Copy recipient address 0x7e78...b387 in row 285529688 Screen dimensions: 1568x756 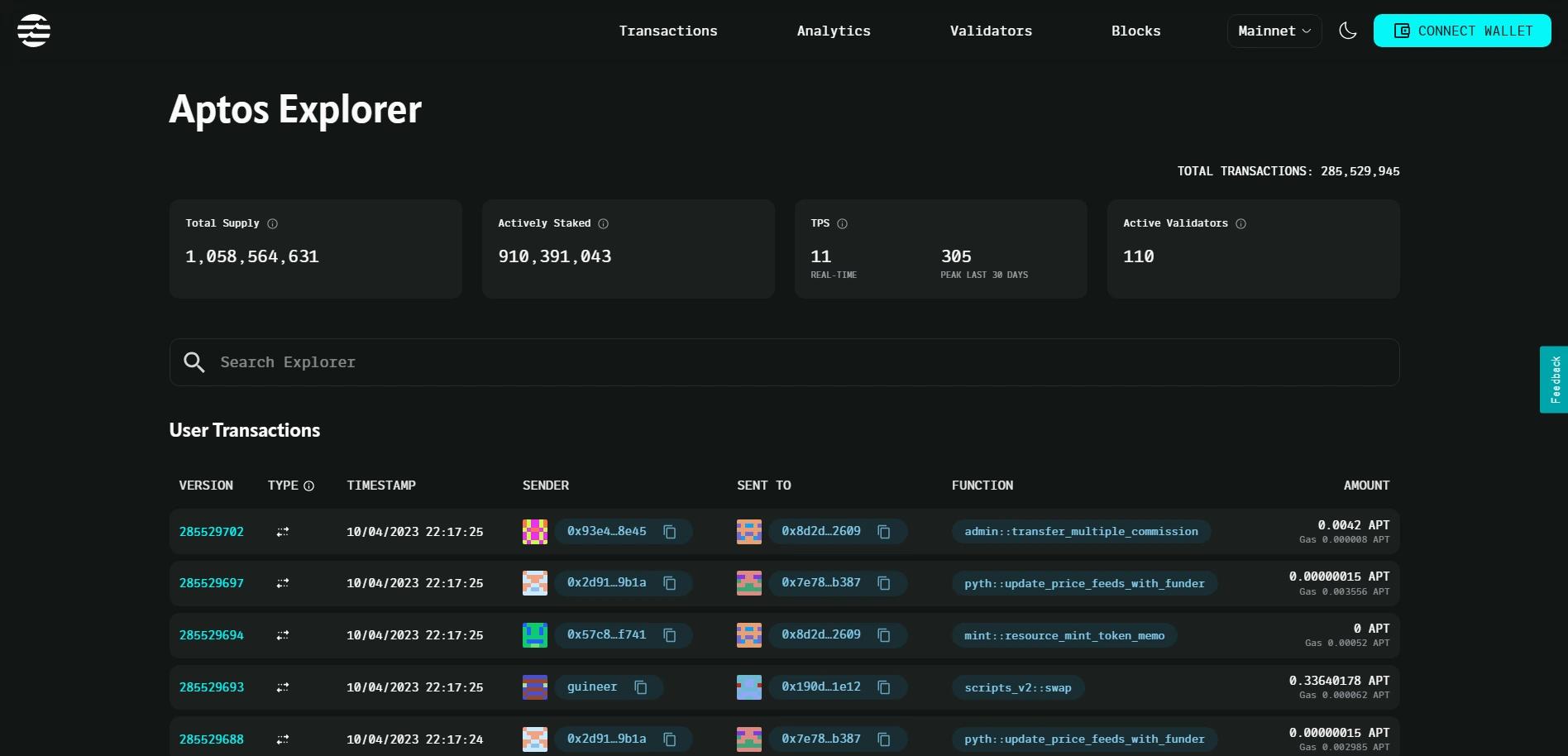(884, 739)
